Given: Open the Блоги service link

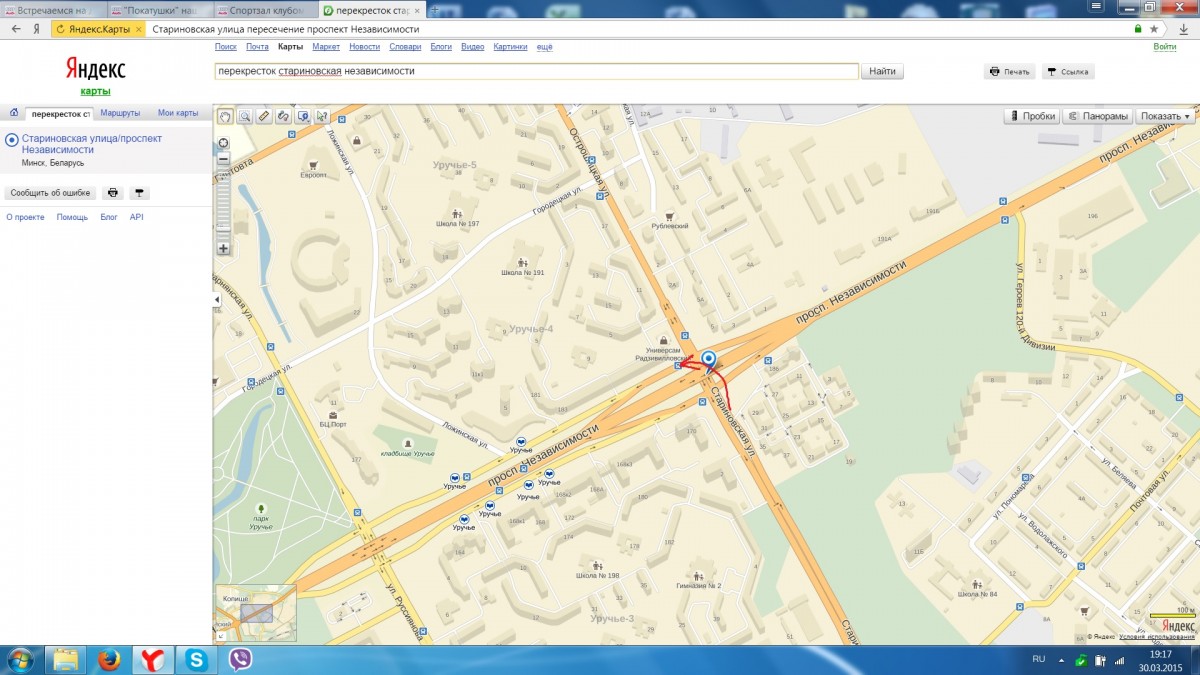Looking at the screenshot, I should [x=441, y=47].
